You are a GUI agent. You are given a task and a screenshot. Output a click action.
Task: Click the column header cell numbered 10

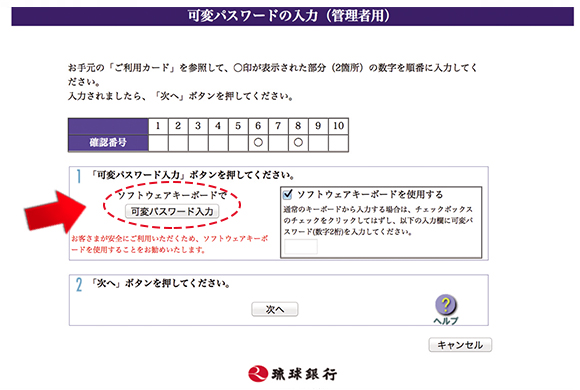click(338, 126)
